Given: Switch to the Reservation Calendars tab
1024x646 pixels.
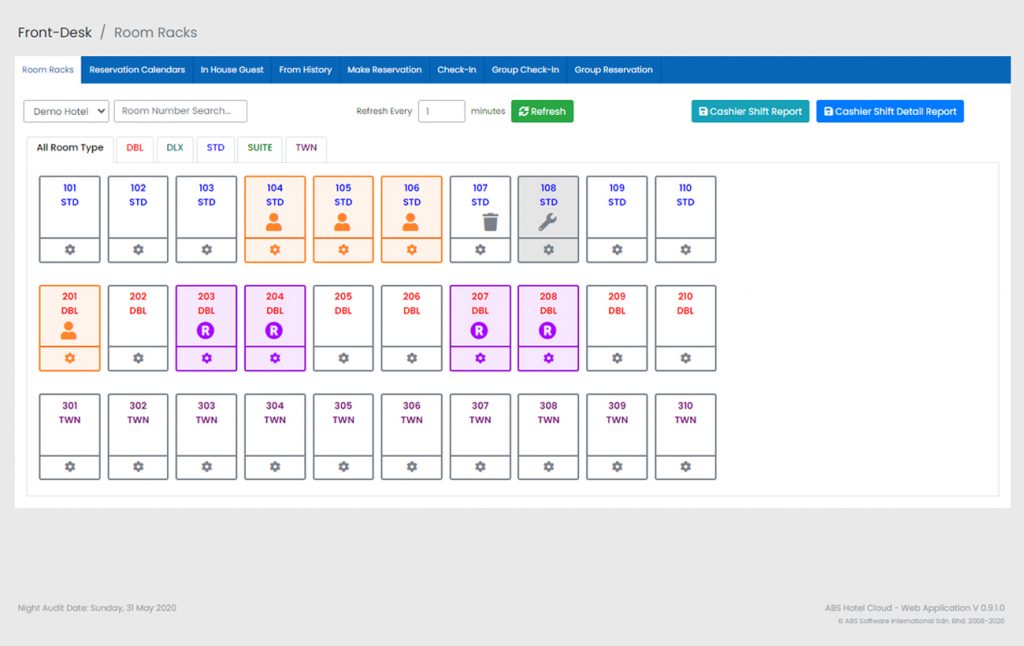Looking at the screenshot, I should pos(137,70).
